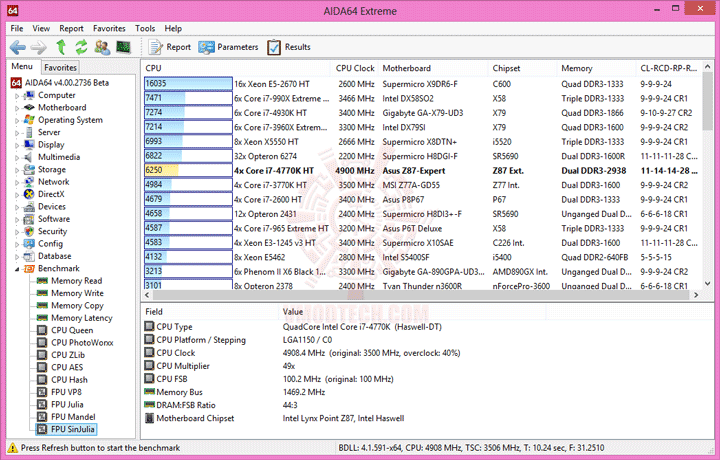The width and height of the screenshot is (720, 460).
Task: Select the FPU Mandel benchmark icon
Action: tap(42, 417)
